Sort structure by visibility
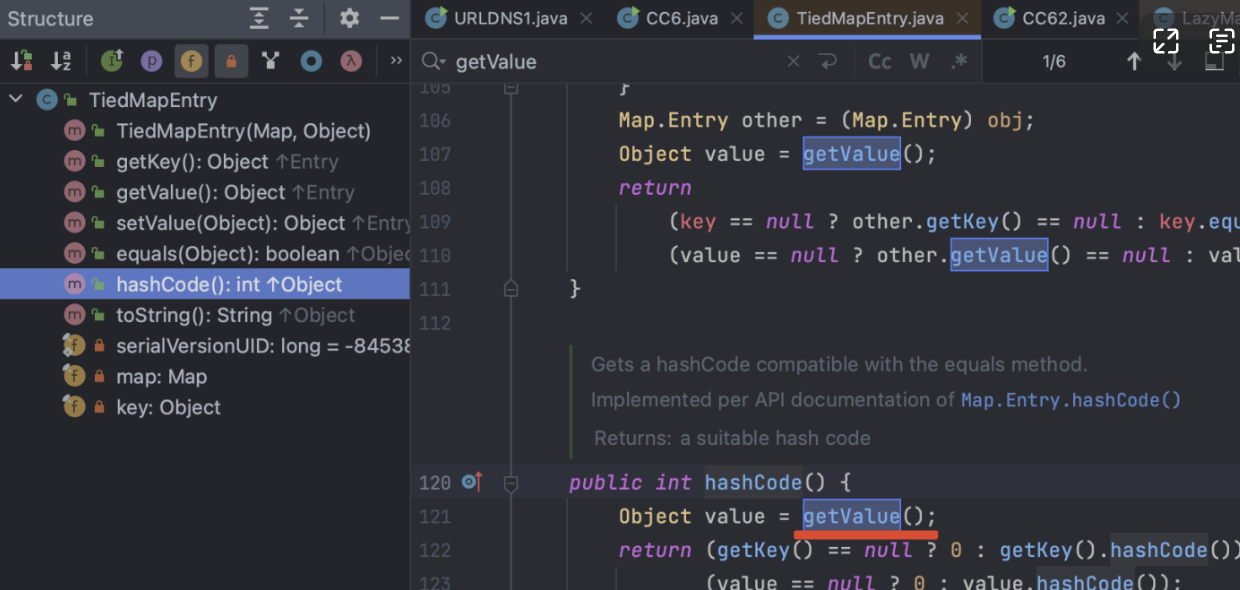 coord(21,61)
